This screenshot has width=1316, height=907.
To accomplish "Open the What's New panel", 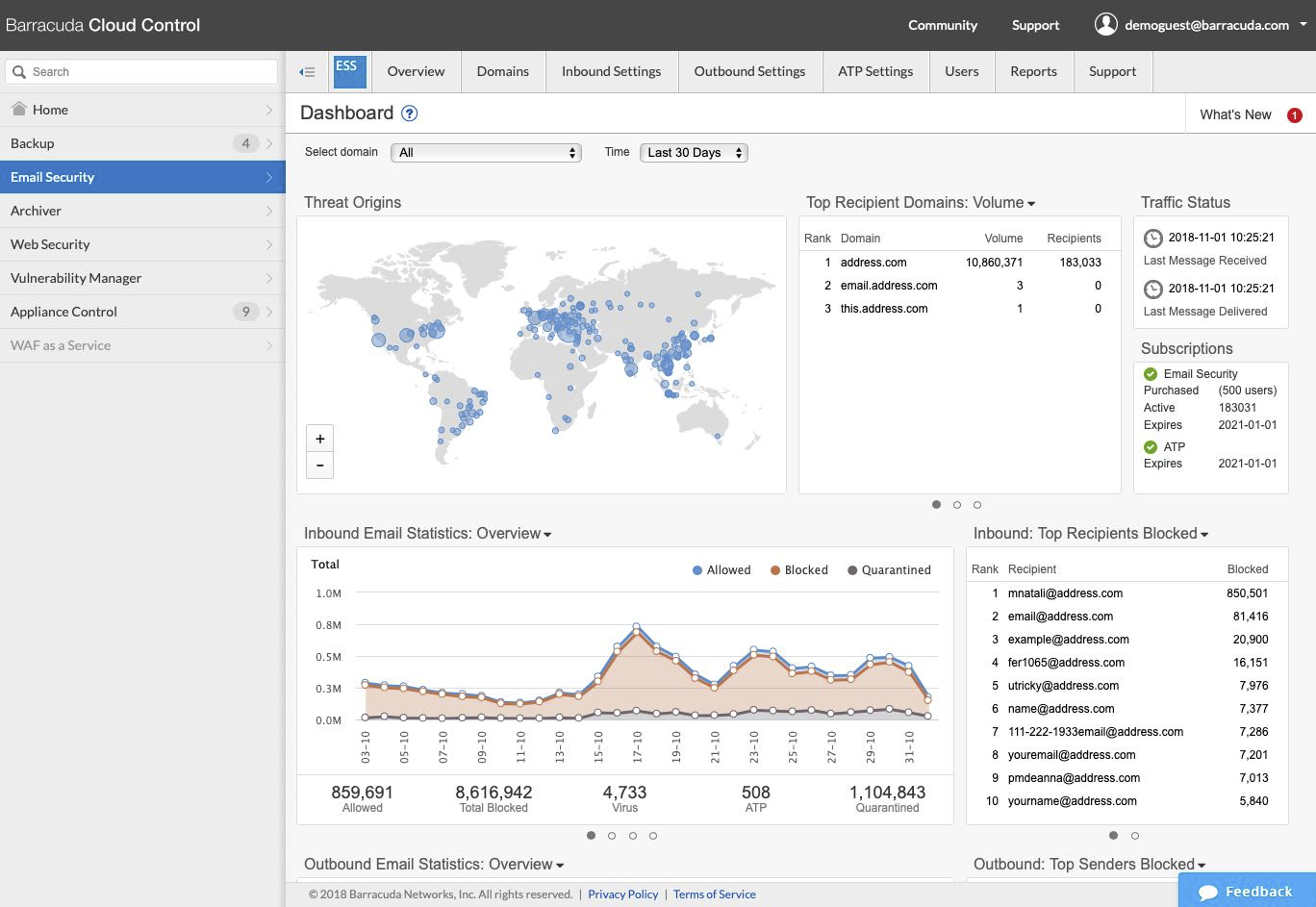I will point(1236,115).
